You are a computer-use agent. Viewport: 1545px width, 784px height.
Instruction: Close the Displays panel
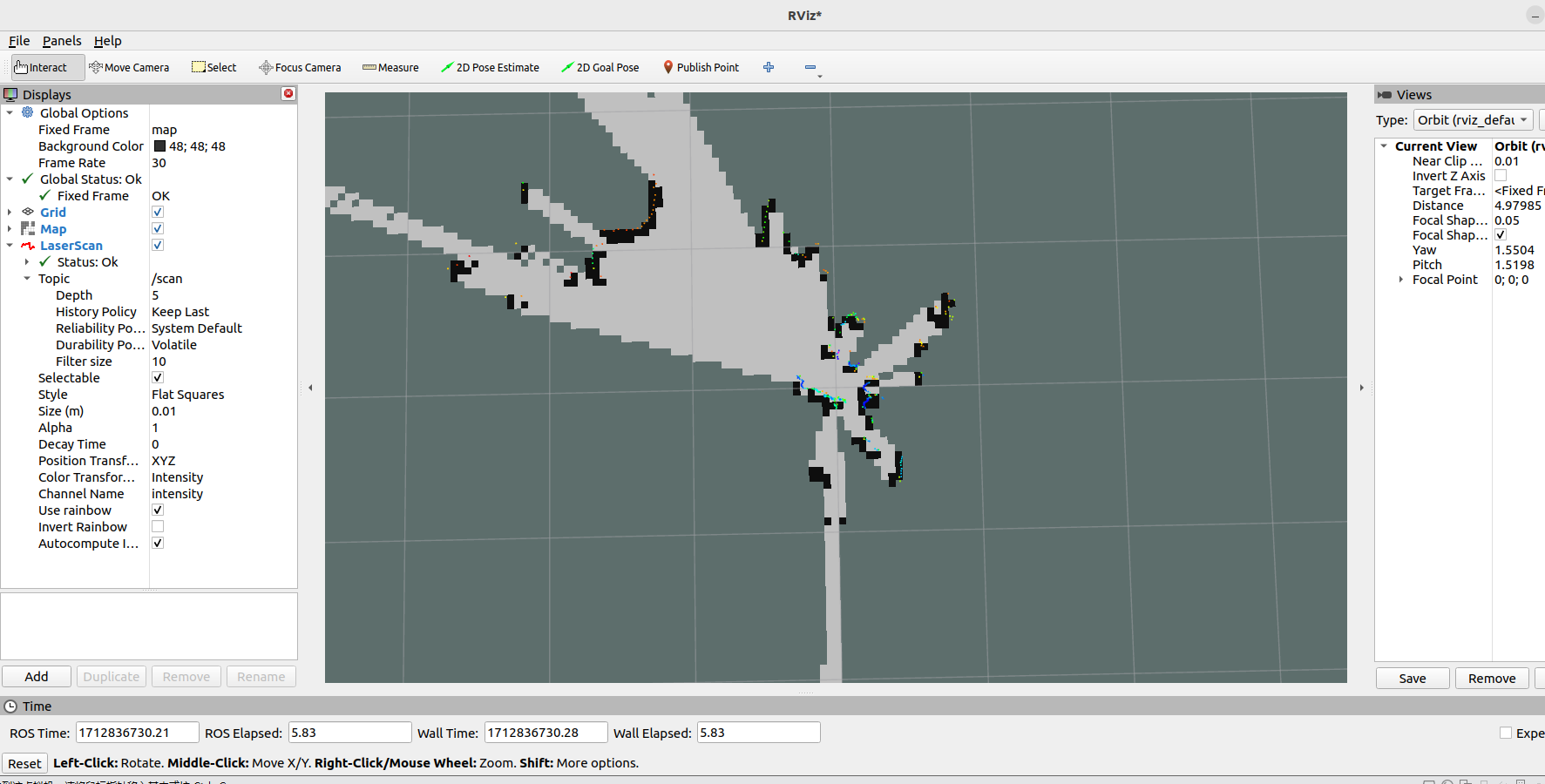tap(288, 93)
